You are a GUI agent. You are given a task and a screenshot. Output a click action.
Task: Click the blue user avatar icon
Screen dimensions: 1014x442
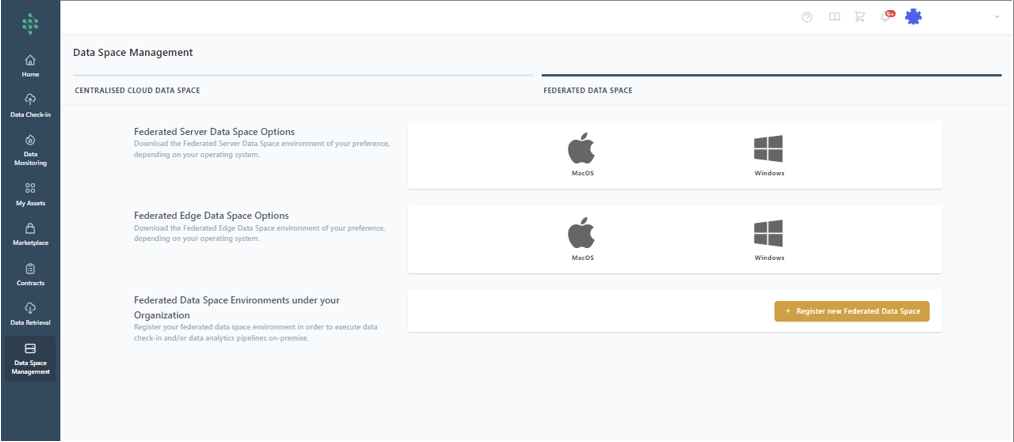point(913,17)
